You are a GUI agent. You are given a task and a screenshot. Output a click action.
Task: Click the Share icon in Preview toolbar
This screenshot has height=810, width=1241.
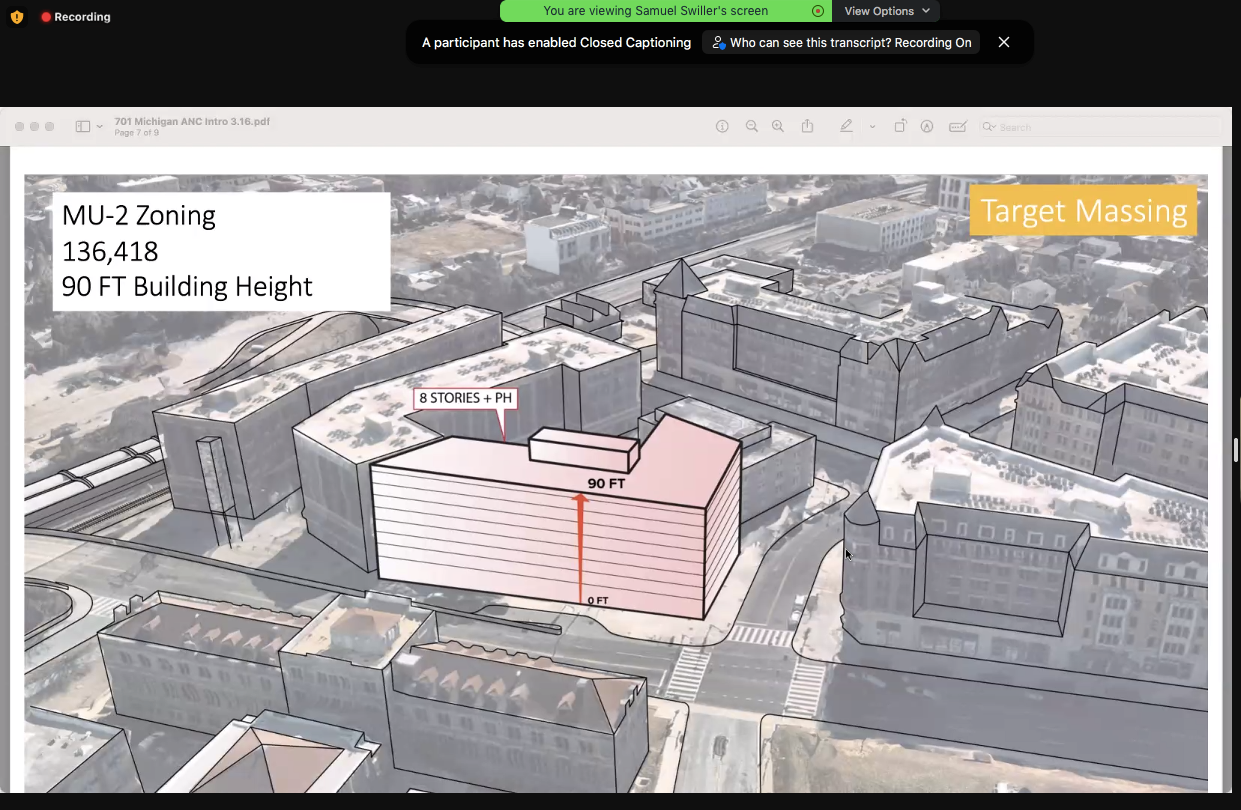click(807, 127)
